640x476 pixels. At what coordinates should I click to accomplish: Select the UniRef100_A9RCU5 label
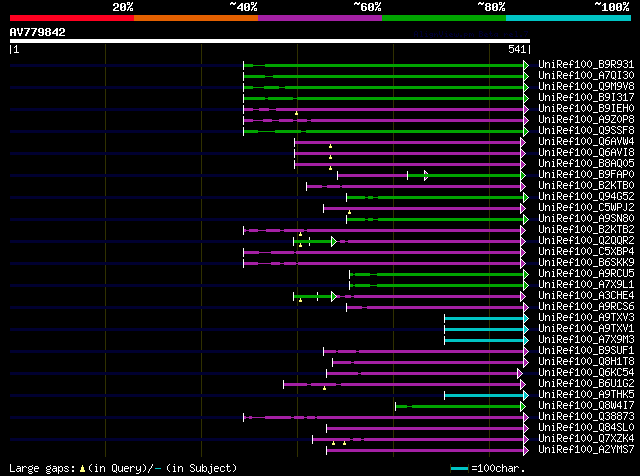click(586, 274)
